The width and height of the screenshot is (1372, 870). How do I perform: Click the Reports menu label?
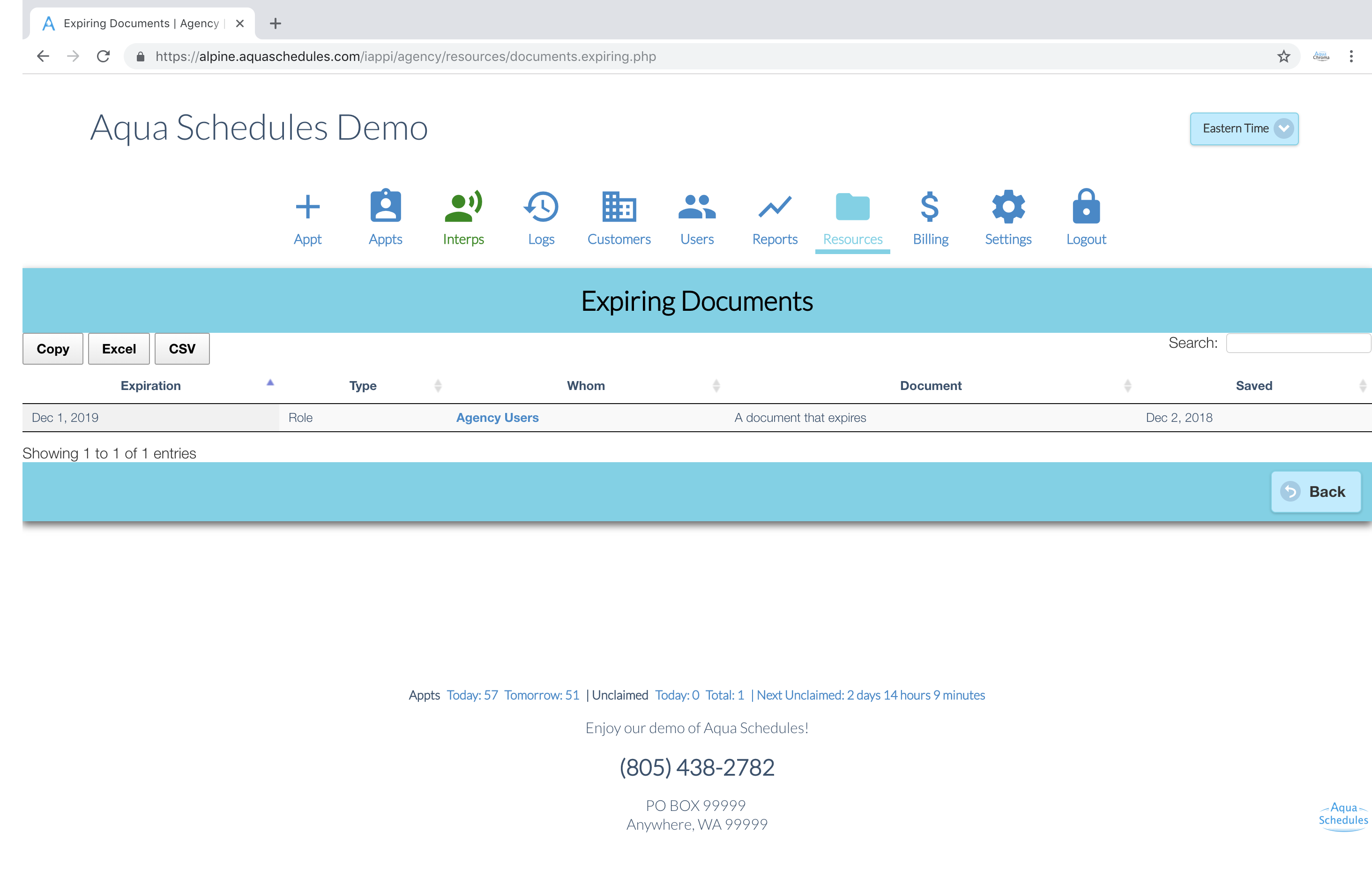pos(775,240)
